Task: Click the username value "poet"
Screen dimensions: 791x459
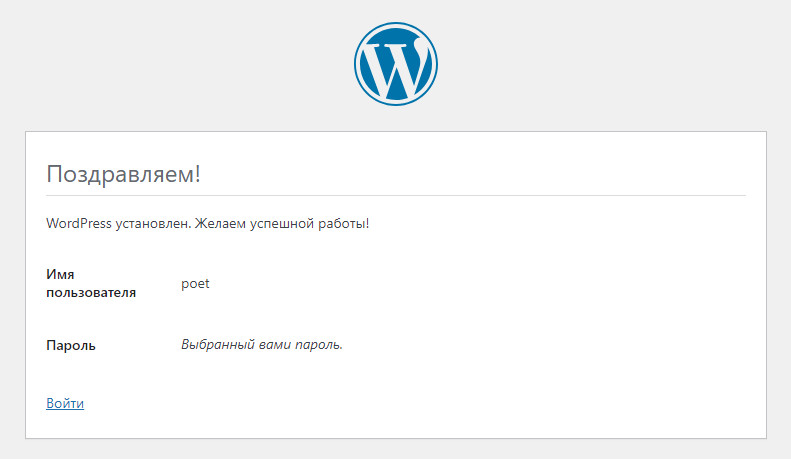Action: click(x=195, y=283)
